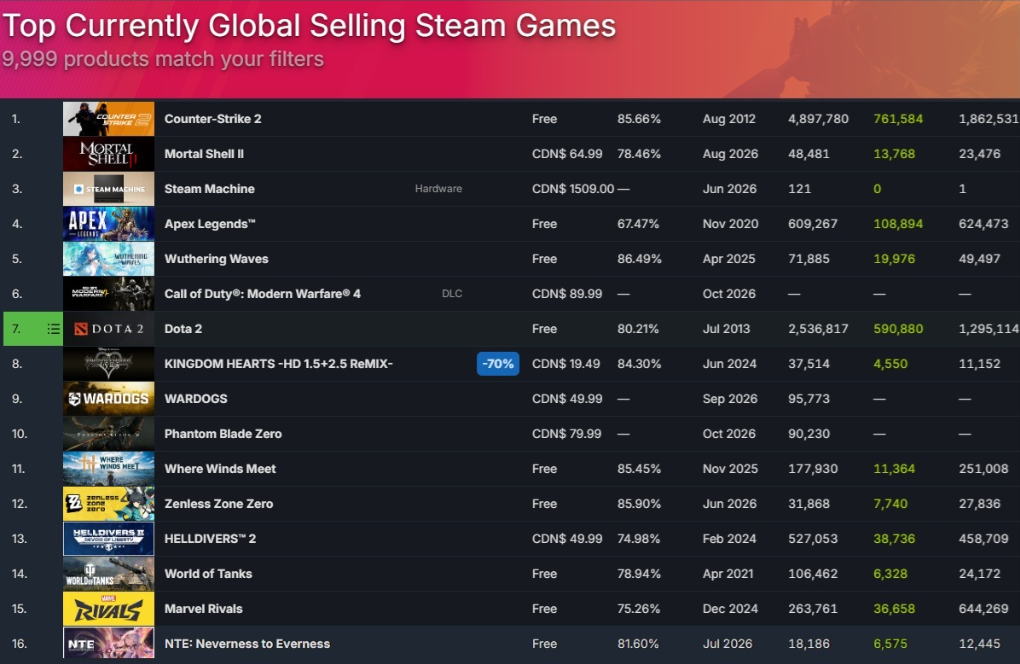Select the 4,897,780 value for Counter-Strike 2
The height and width of the screenshot is (664, 1020).
click(818, 119)
